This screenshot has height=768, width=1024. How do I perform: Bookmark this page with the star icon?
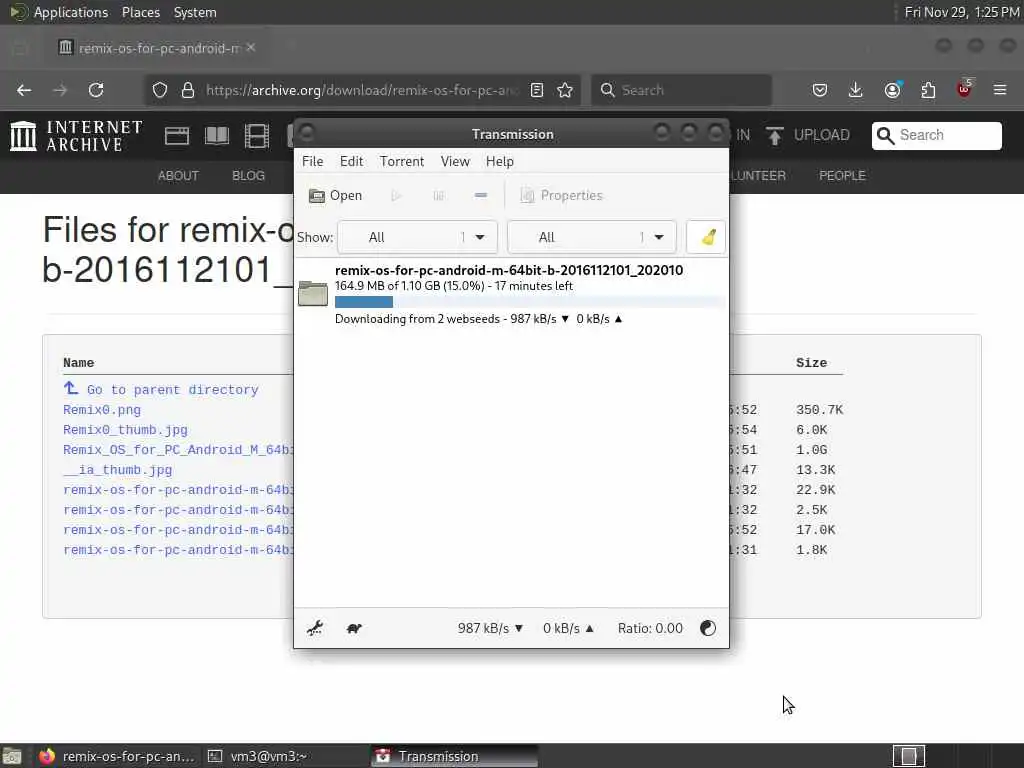tap(566, 90)
